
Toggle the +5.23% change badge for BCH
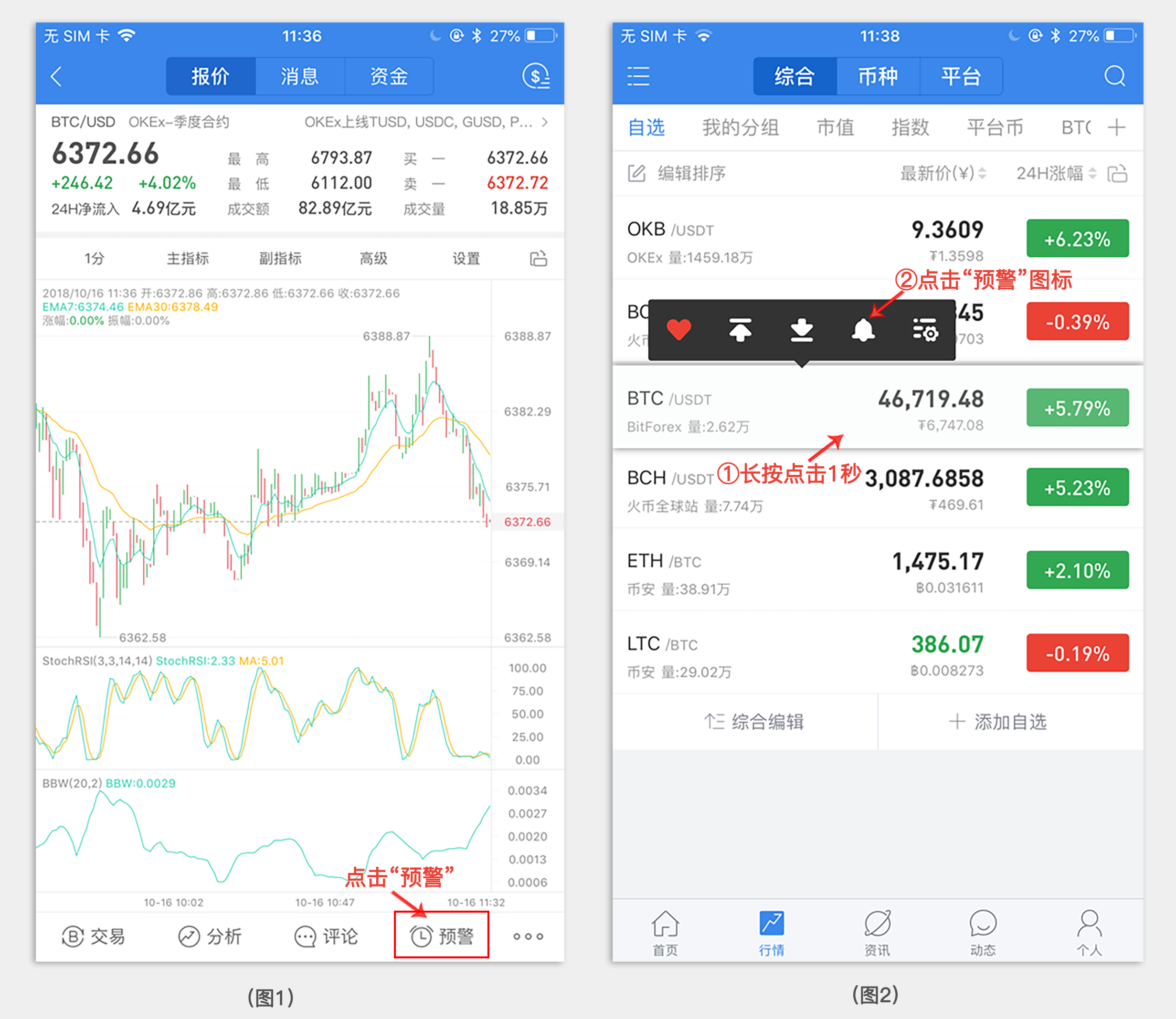point(1078,487)
